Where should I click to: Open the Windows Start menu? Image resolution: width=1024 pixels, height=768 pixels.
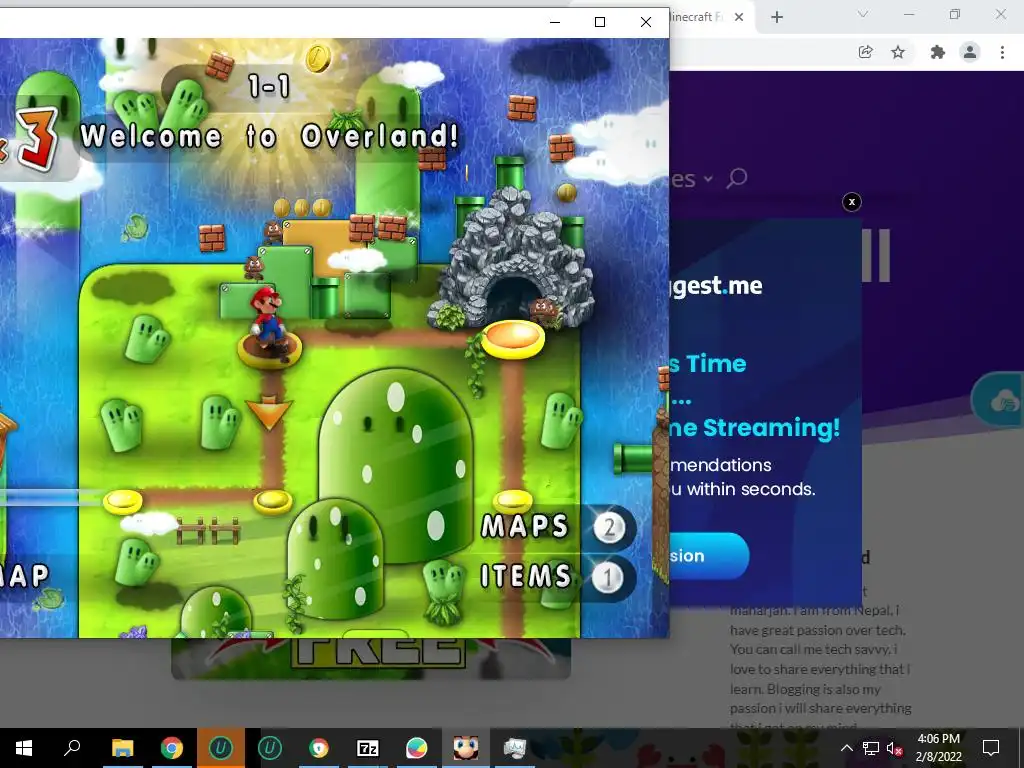click(24, 748)
